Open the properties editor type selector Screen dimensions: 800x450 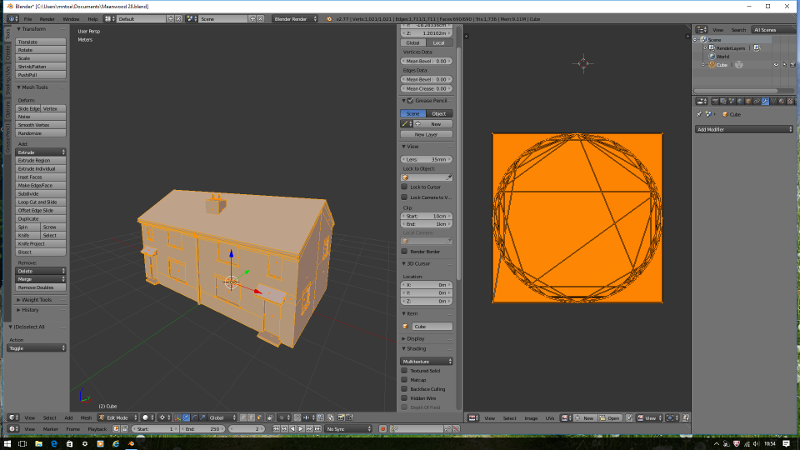(702, 101)
